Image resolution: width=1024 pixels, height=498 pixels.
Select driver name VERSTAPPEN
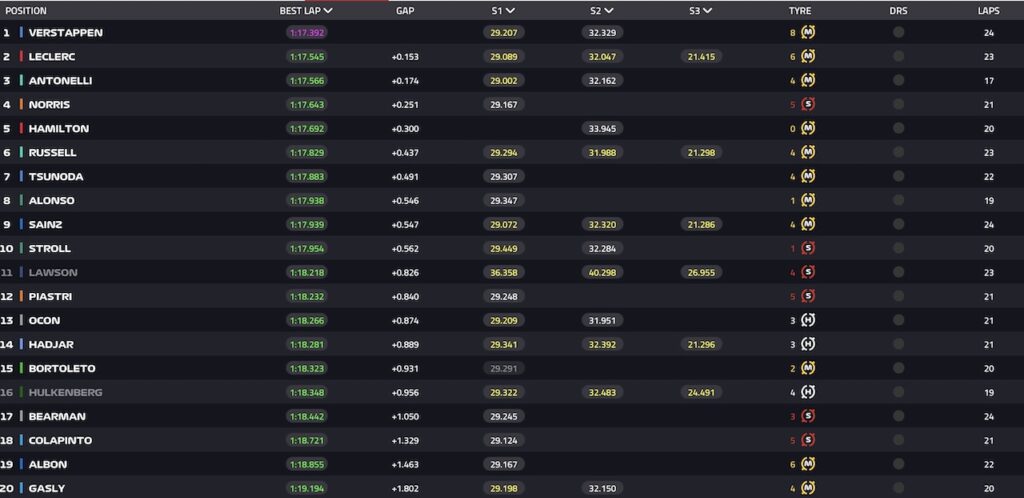point(66,32)
